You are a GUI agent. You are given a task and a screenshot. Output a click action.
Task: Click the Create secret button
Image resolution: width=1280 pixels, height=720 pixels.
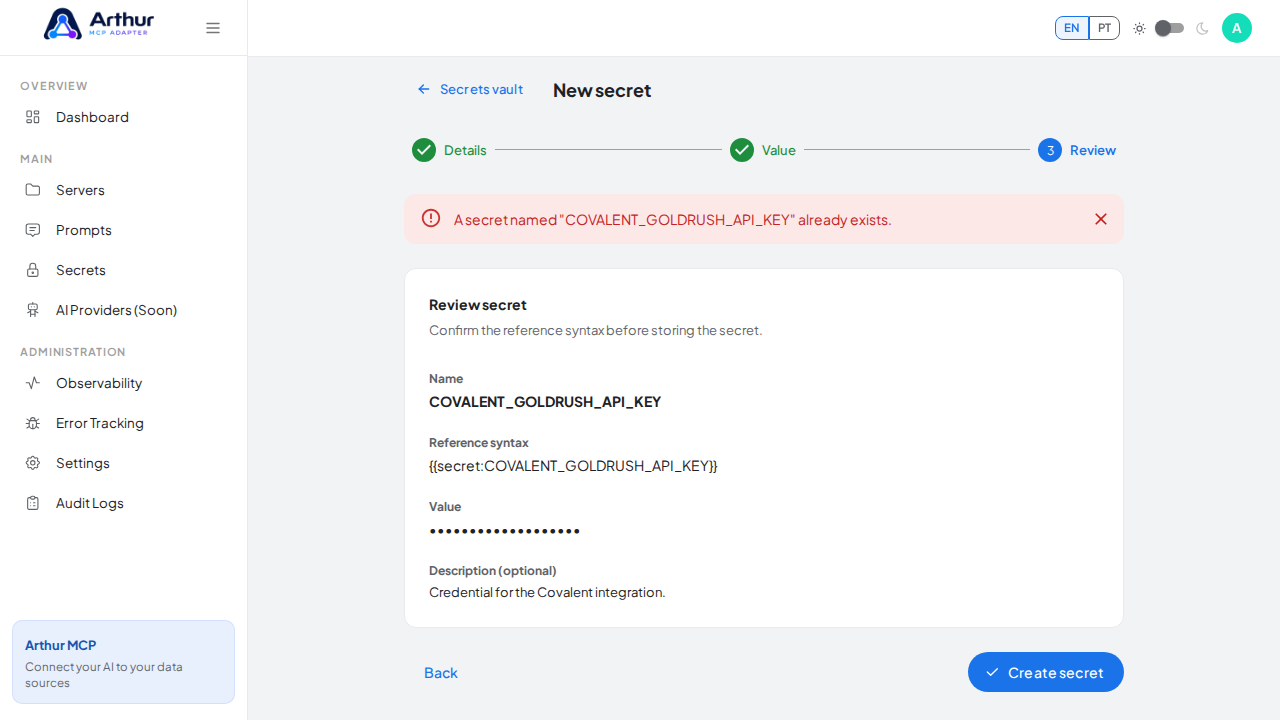click(x=1045, y=672)
